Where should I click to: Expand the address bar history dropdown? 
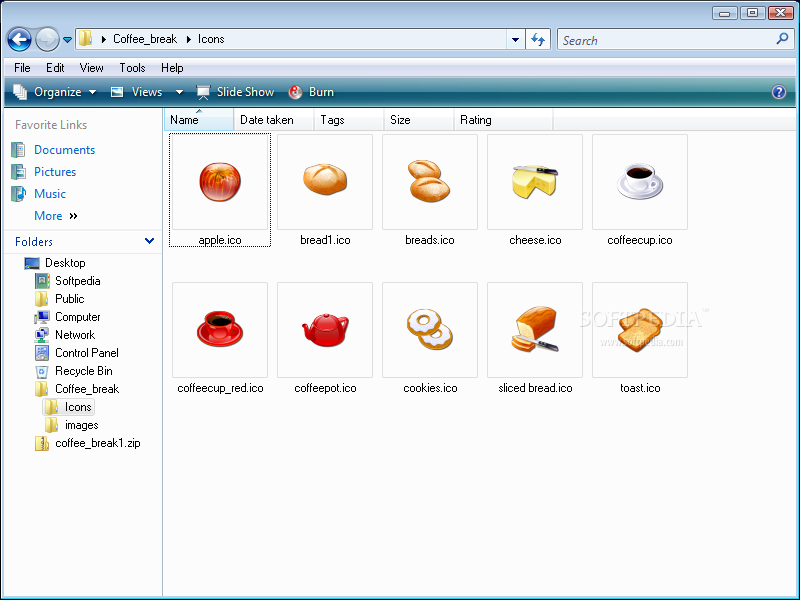click(515, 39)
